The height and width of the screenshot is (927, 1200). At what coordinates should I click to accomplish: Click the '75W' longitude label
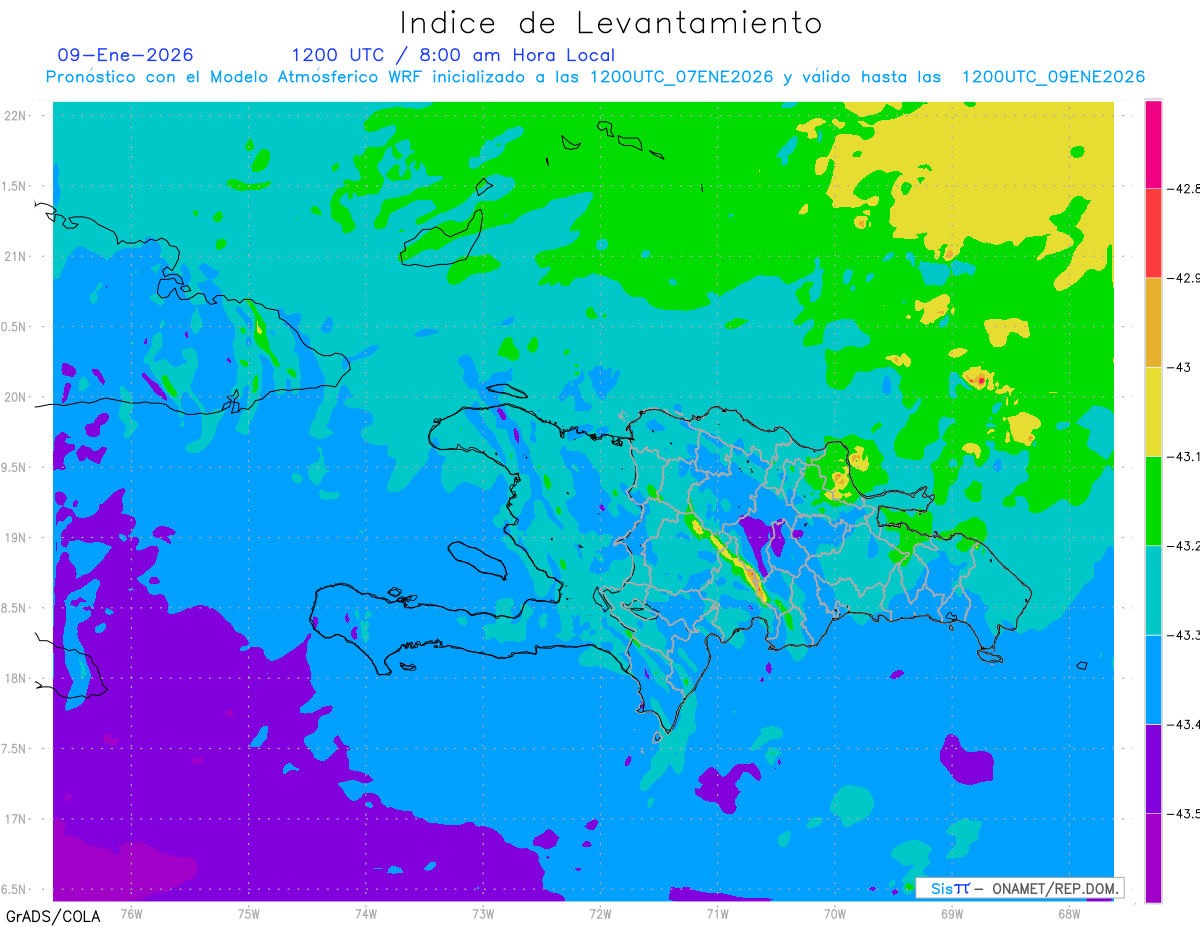pos(249,912)
